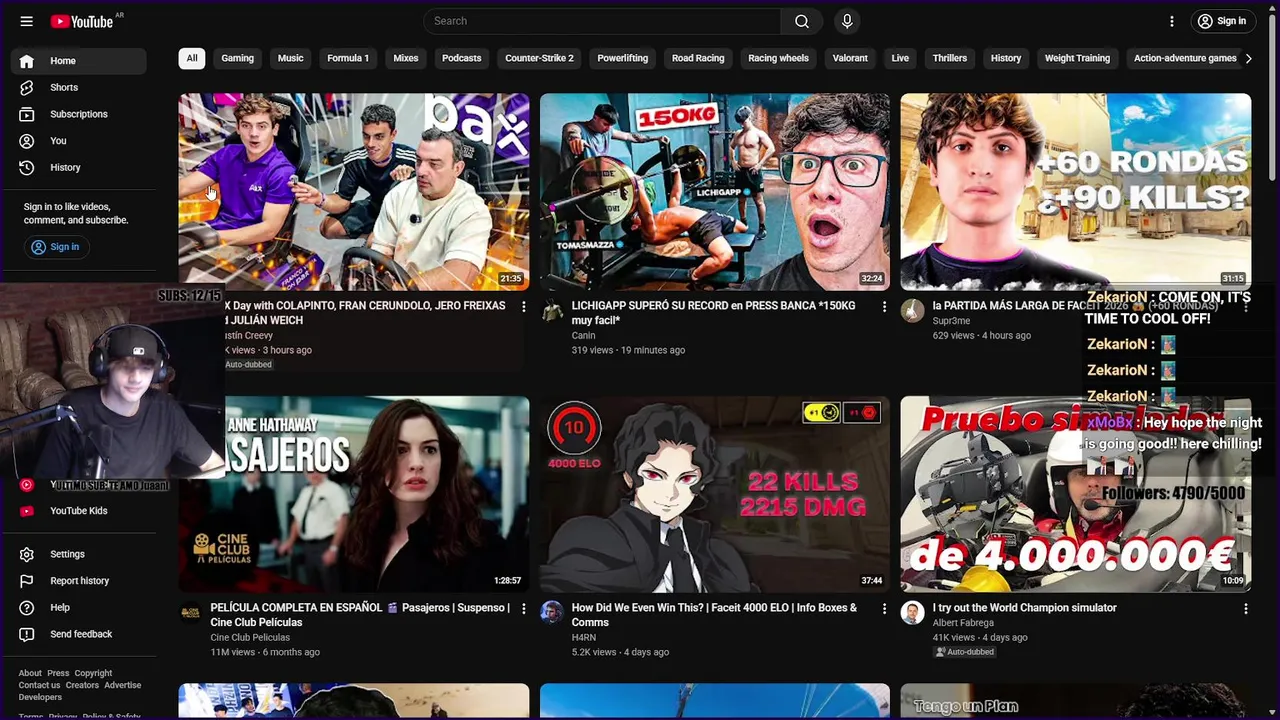
Task: Select the Valorant filter chip
Action: coord(850,58)
